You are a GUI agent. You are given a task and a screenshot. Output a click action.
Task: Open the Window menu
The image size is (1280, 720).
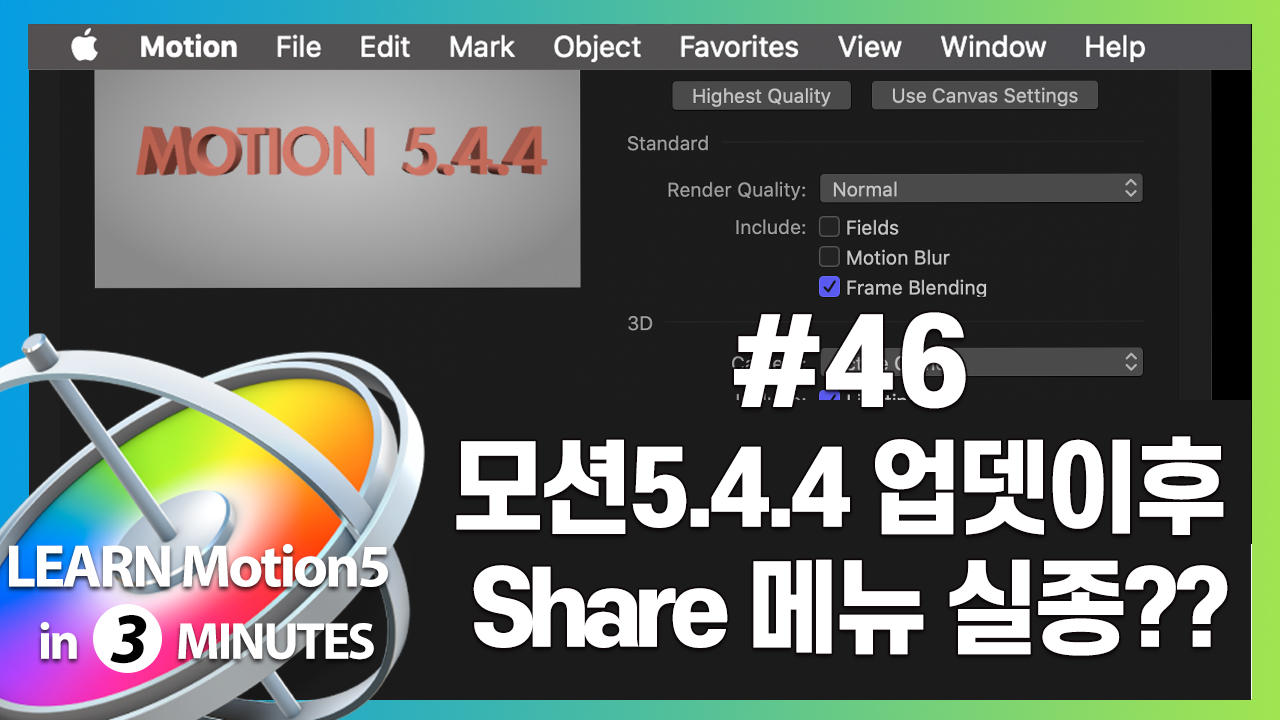pos(993,47)
